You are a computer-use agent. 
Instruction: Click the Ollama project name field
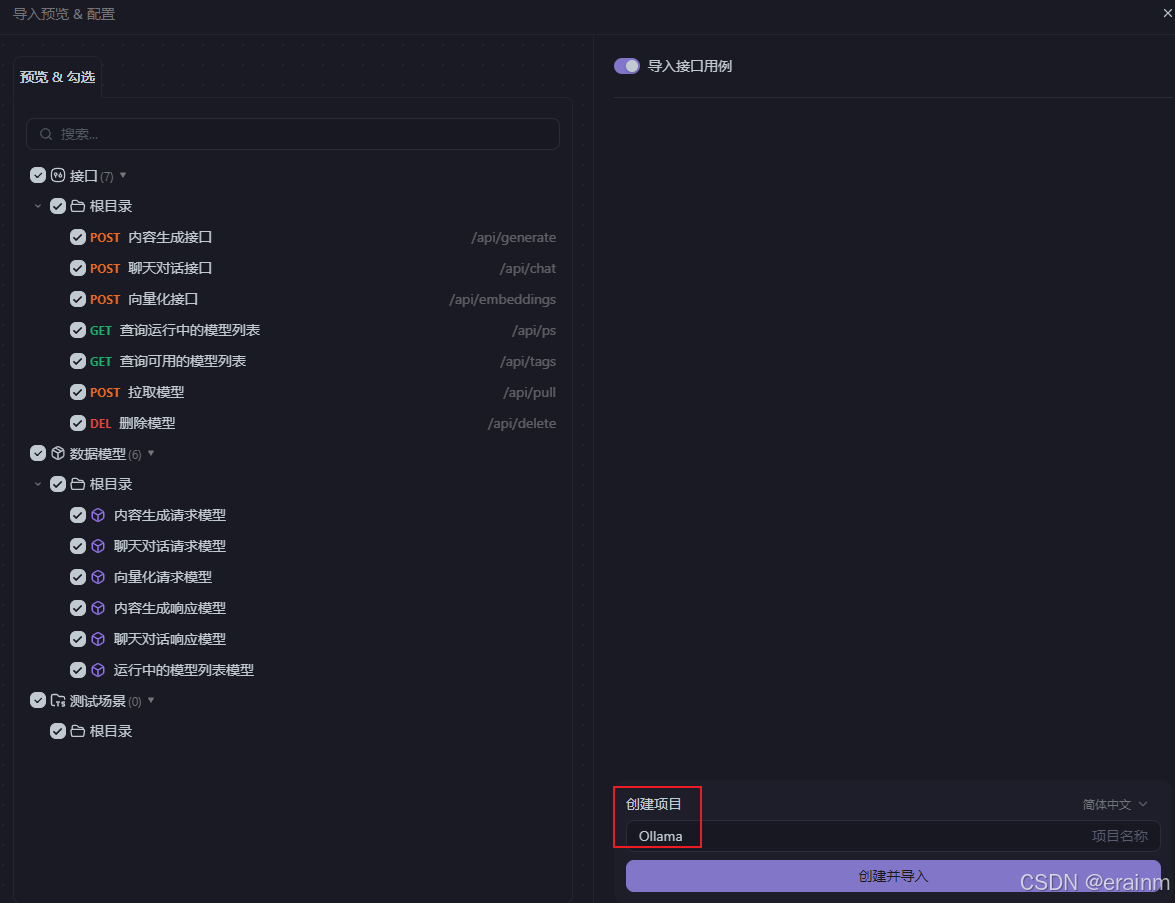tap(892, 836)
